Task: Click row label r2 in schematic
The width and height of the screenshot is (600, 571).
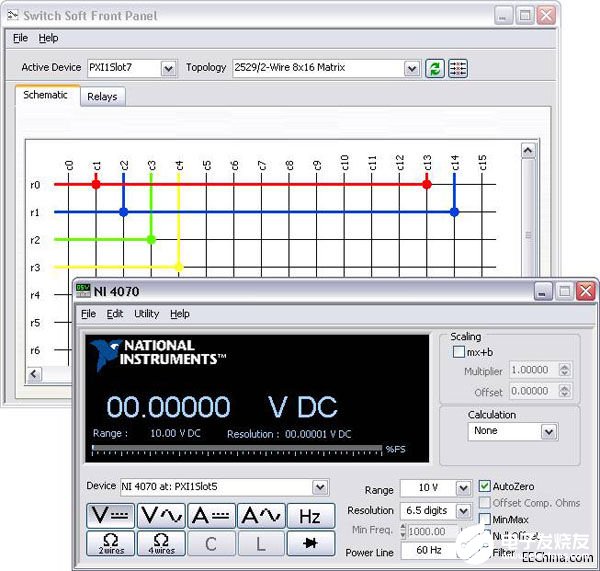Action: [35, 240]
